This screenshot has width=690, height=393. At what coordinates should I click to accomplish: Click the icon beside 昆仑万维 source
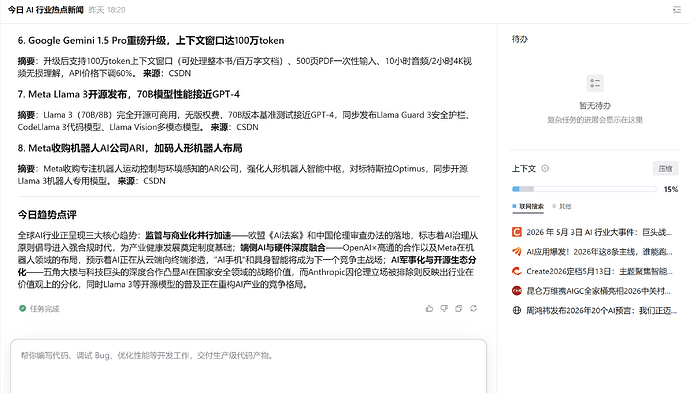(517, 291)
